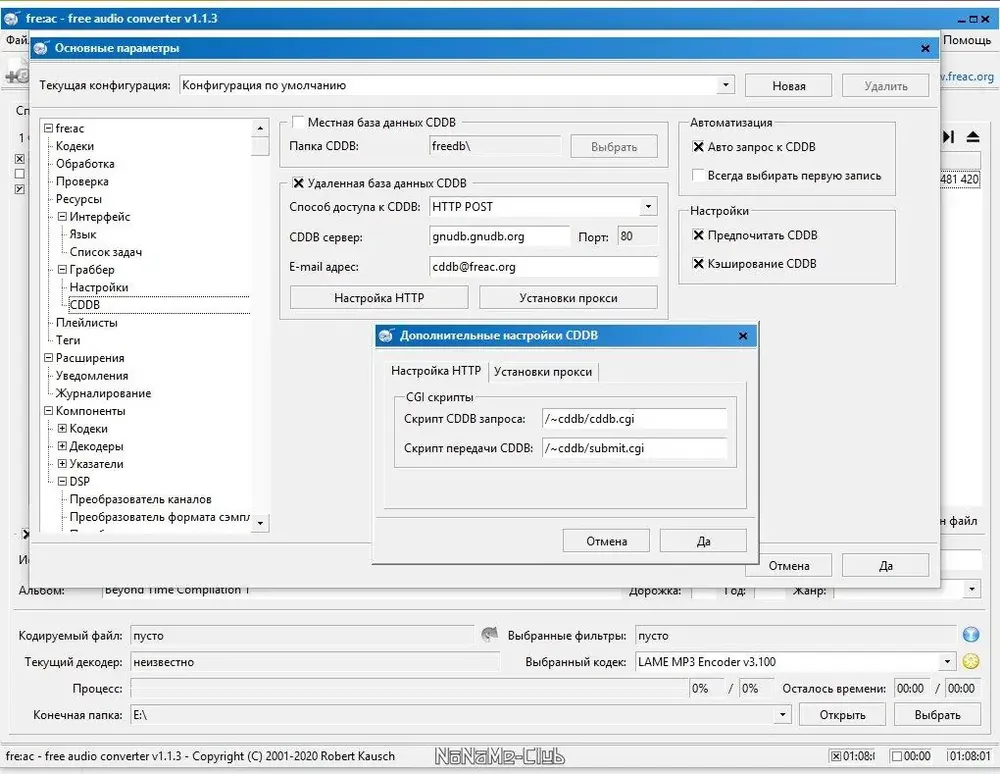Click the eject disc icon
This screenshot has width=1000, height=774.
973,137
